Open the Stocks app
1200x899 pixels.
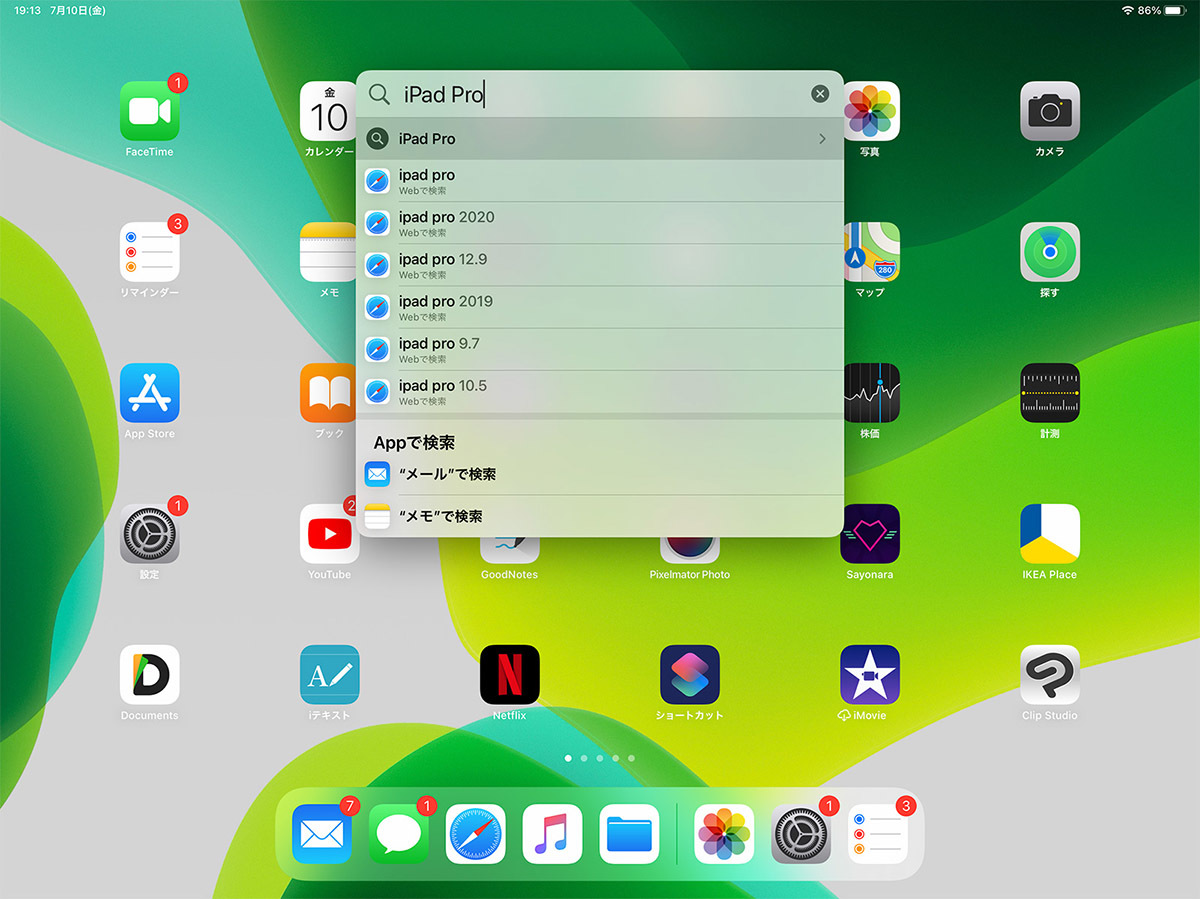871,393
